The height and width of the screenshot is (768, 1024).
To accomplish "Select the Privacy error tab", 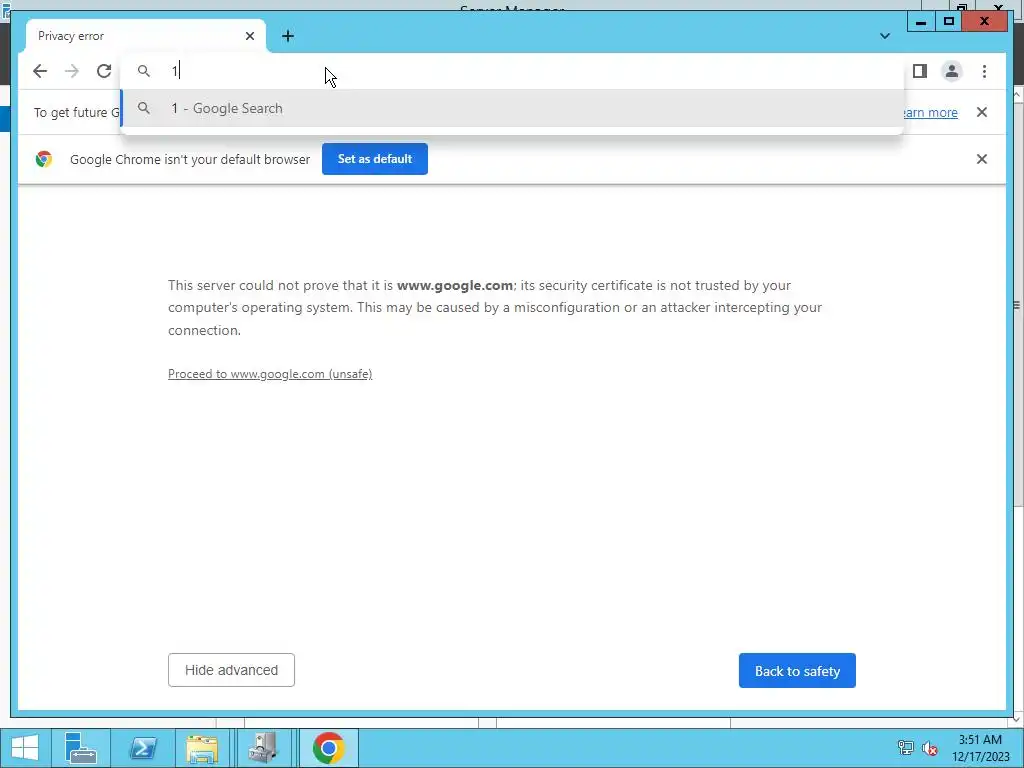I will [x=145, y=36].
